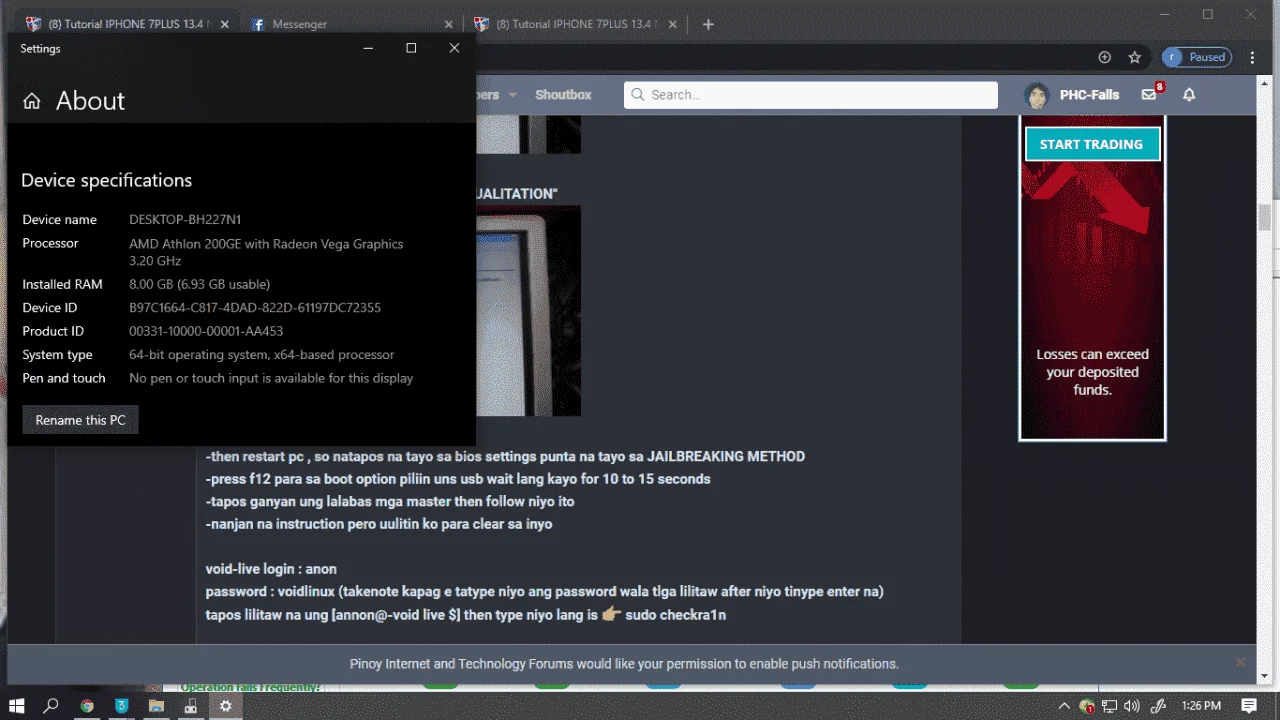Select installed RAM value 8.00 GB
This screenshot has width=1280, height=720.
[x=199, y=285]
